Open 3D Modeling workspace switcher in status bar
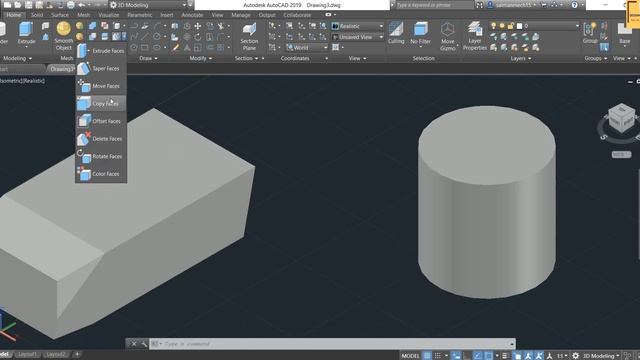The height and width of the screenshot is (360, 640). pos(601,356)
